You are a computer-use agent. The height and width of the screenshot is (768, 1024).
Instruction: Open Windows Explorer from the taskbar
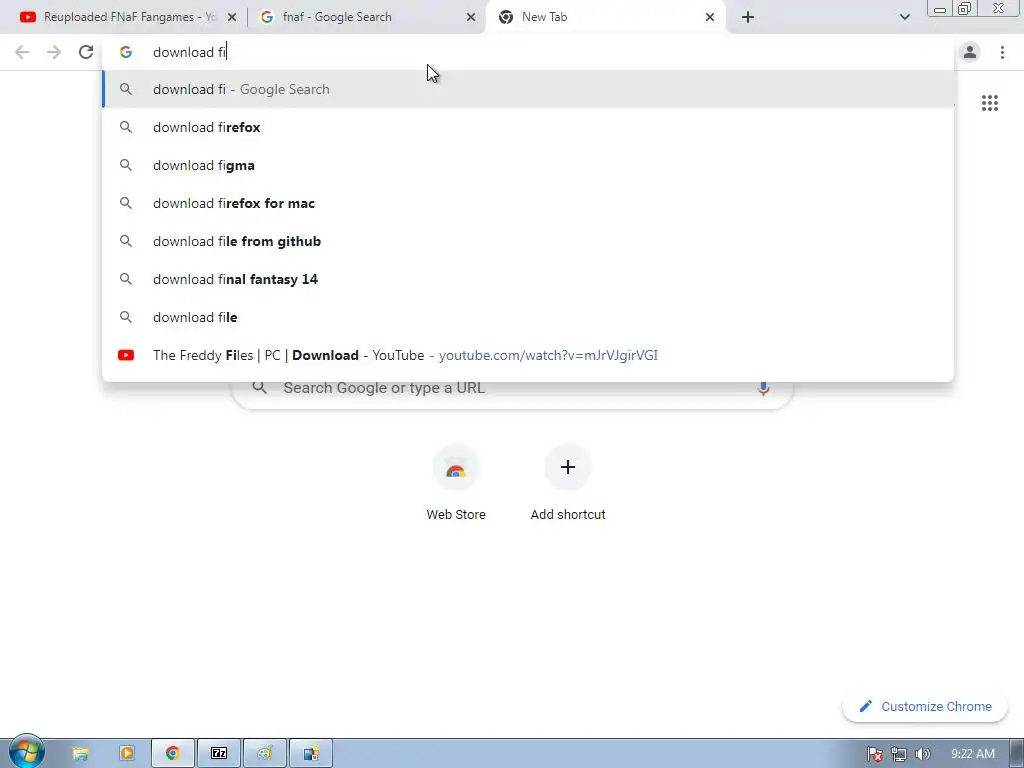80,754
